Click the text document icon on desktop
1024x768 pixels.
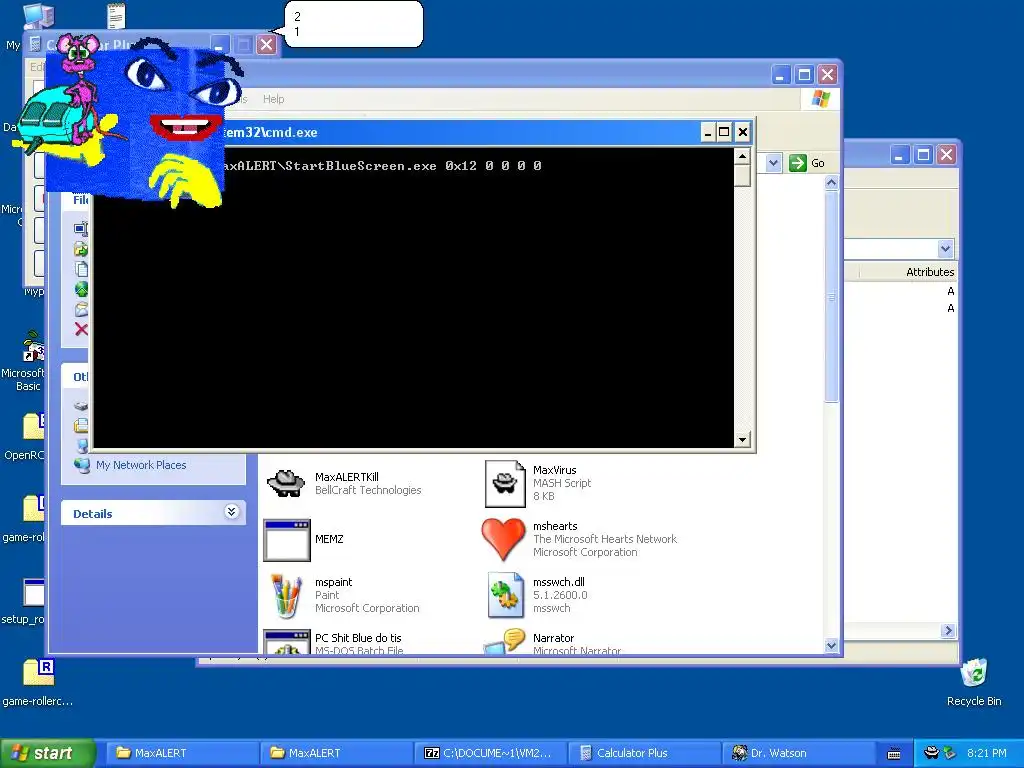pos(116,16)
